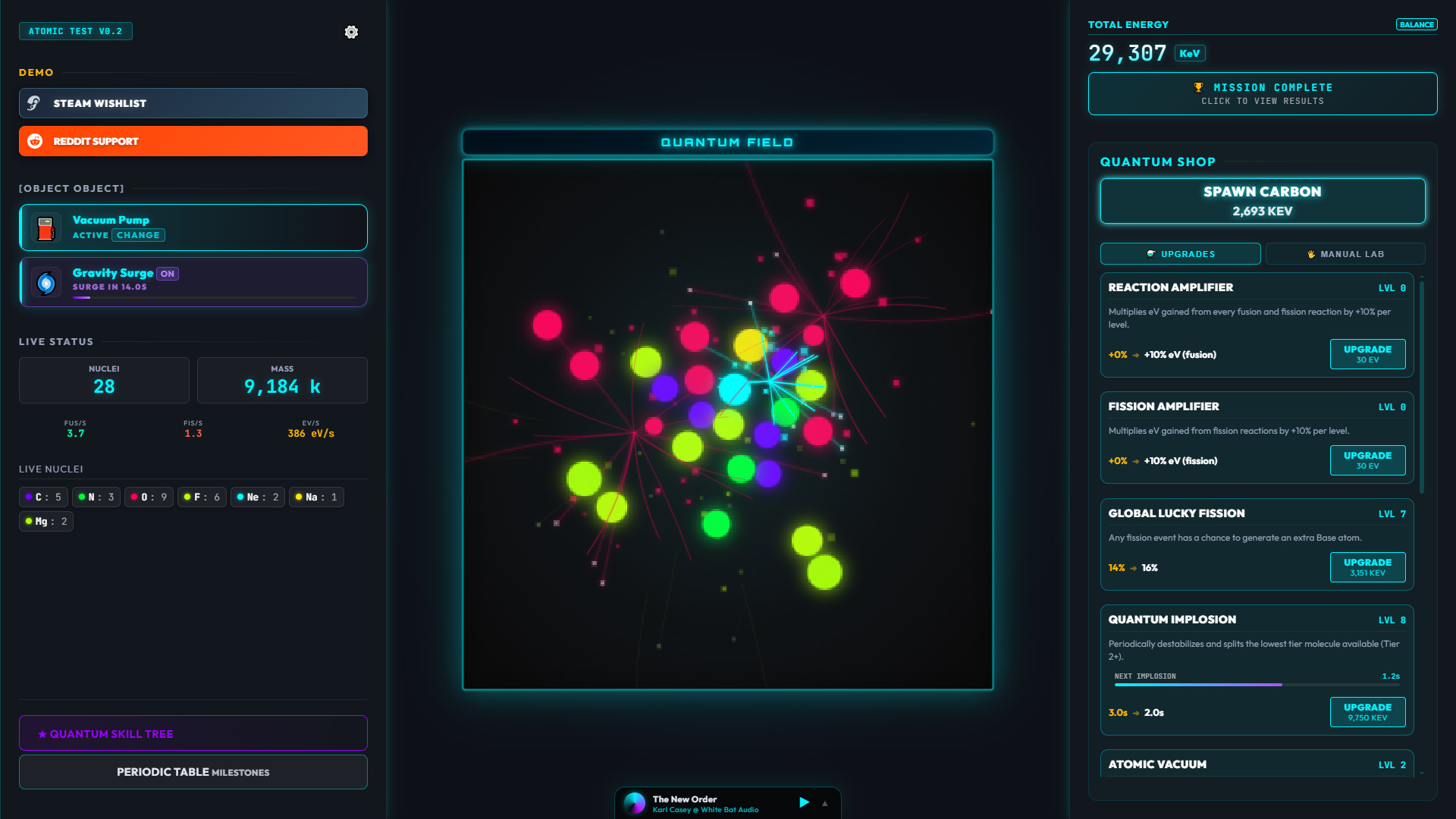Expand the music player with the up arrow
This screenshot has width=1456, height=819.
coord(825,803)
